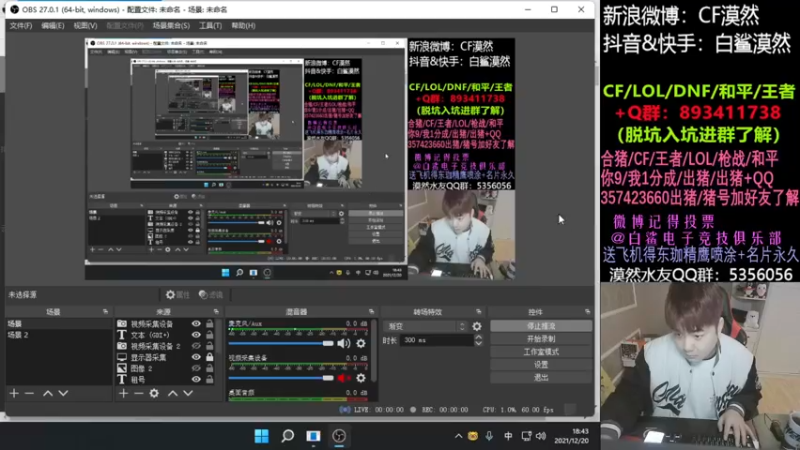Click mixer panel vertical scrollbar
The image size is (800, 450).
point(374,352)
